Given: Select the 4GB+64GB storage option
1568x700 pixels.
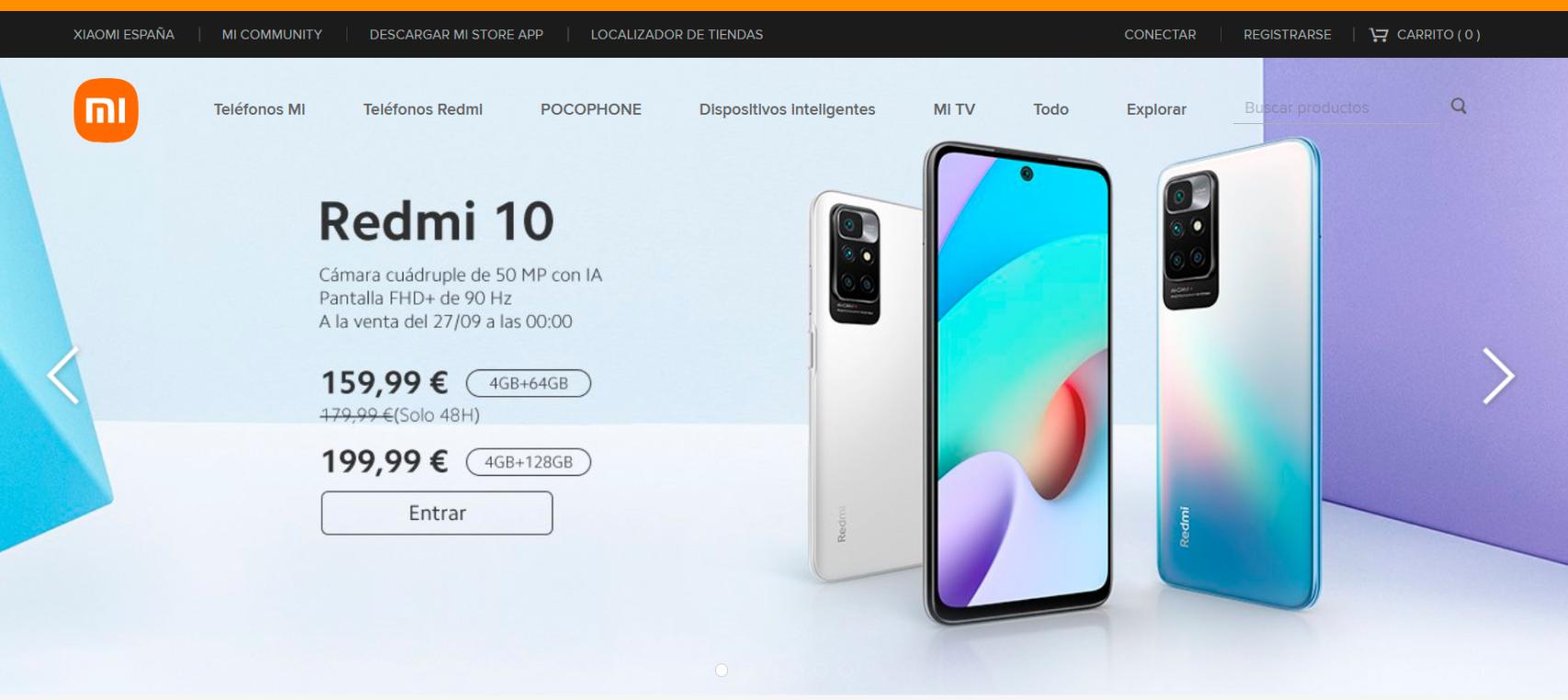Looking at the screenshot, I should click(x=528, y=383).
